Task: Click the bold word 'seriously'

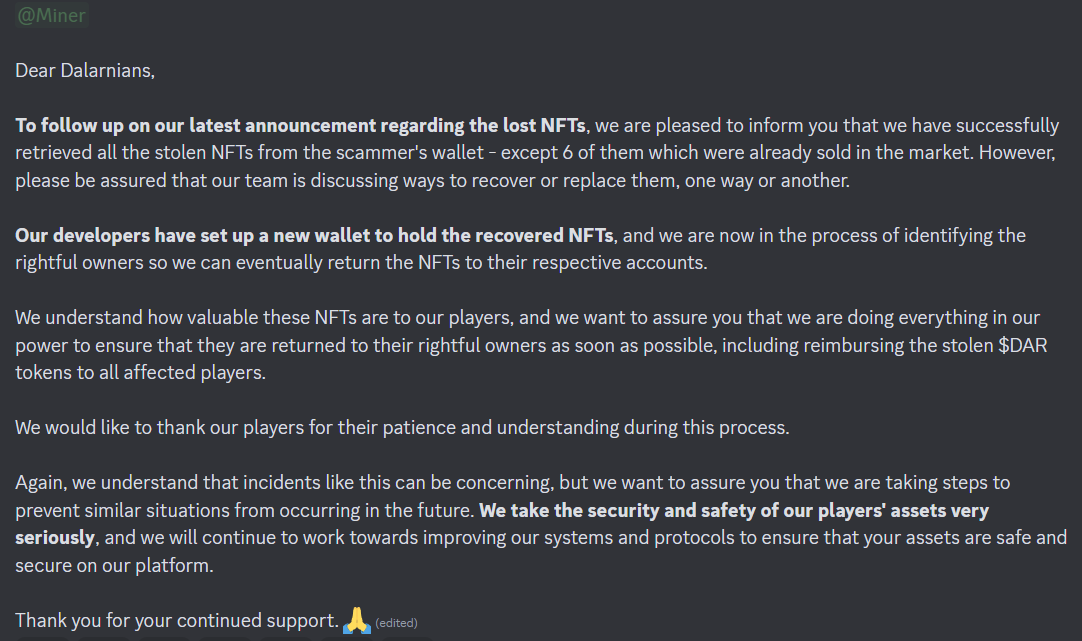Action: tap(55, 538)
